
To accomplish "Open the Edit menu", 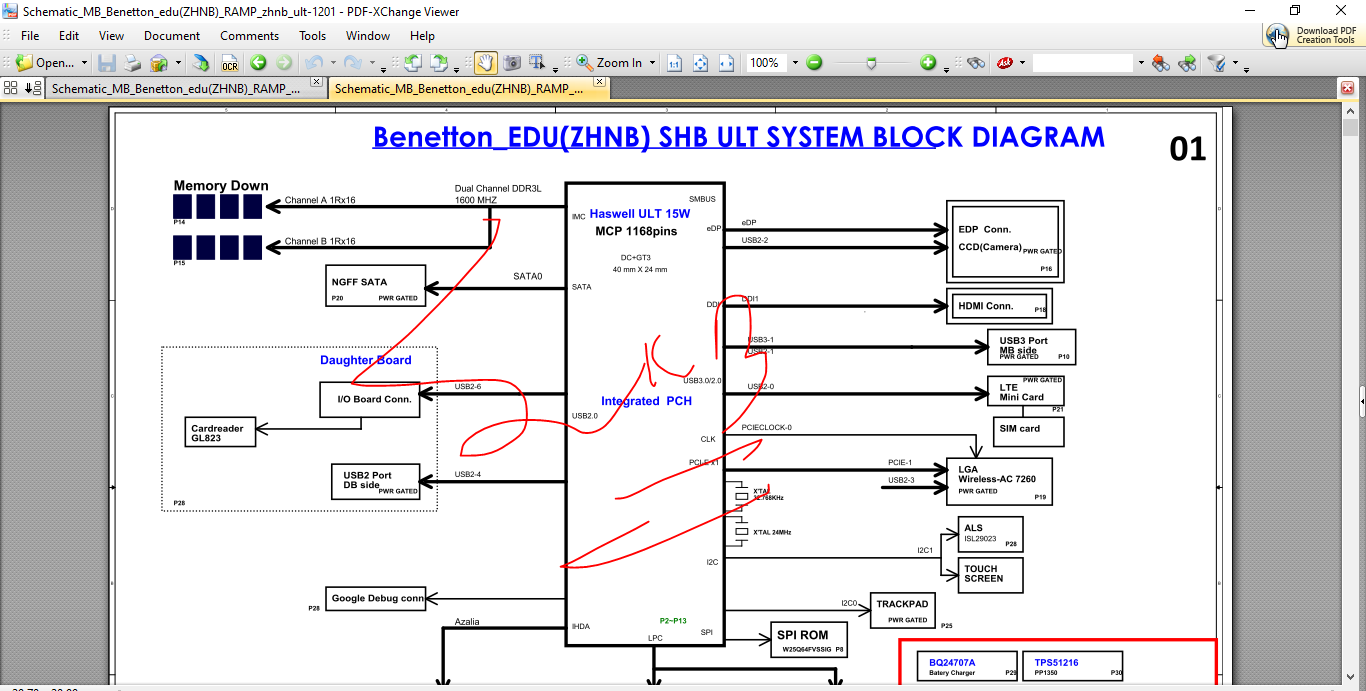I will click(69, 36).
